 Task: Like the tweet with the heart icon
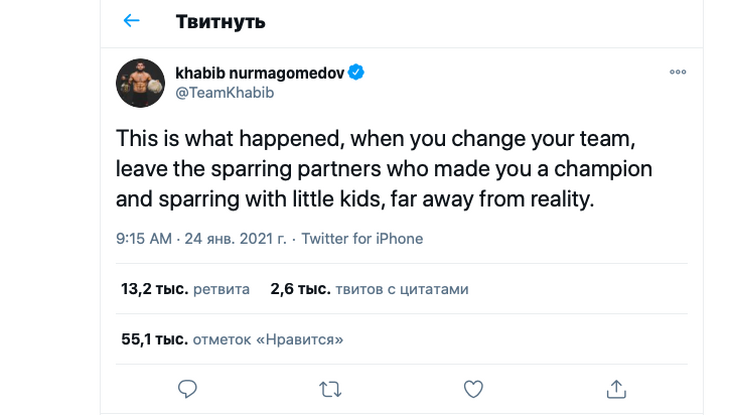tap(474, 388)
